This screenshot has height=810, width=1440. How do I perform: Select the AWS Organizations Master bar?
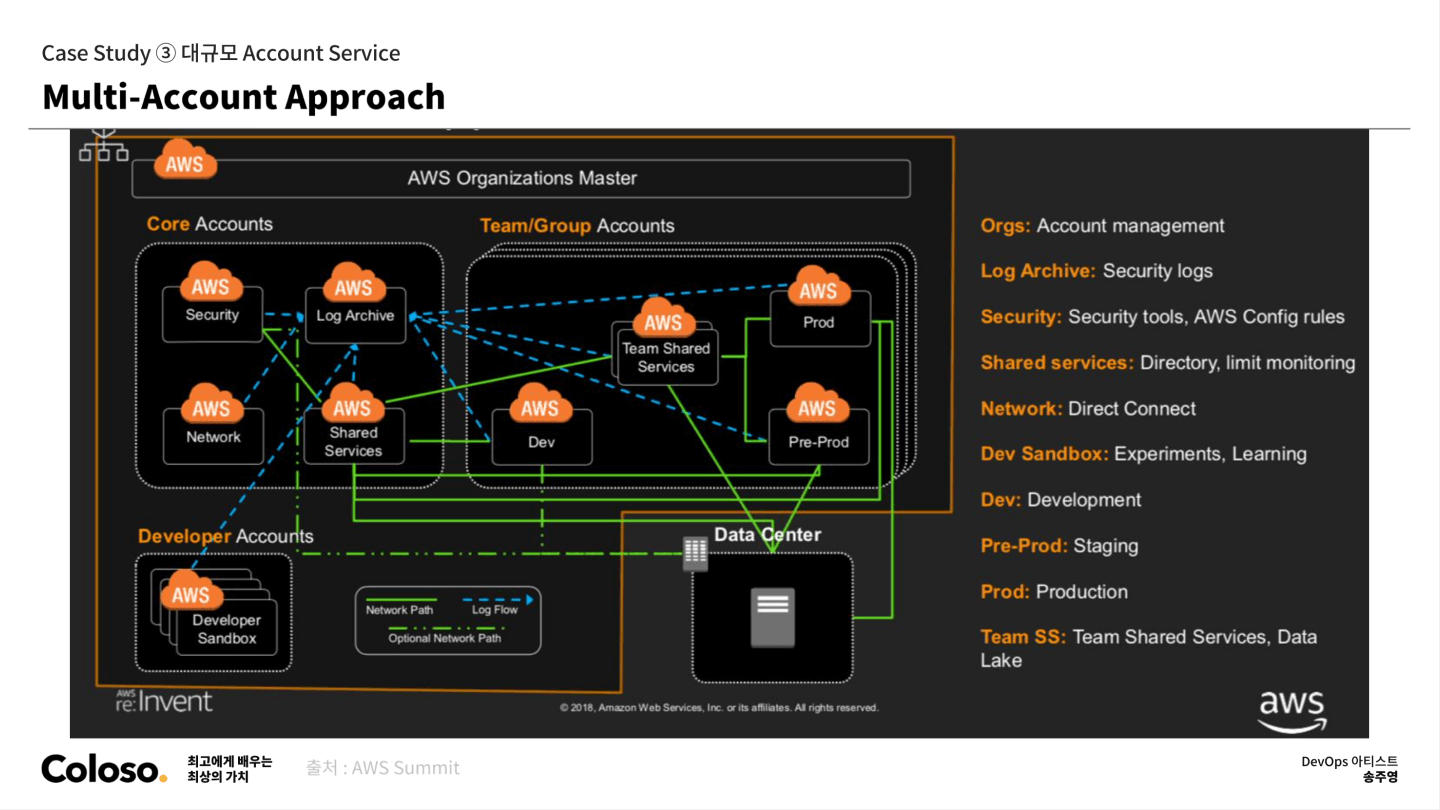click(521, 179)
